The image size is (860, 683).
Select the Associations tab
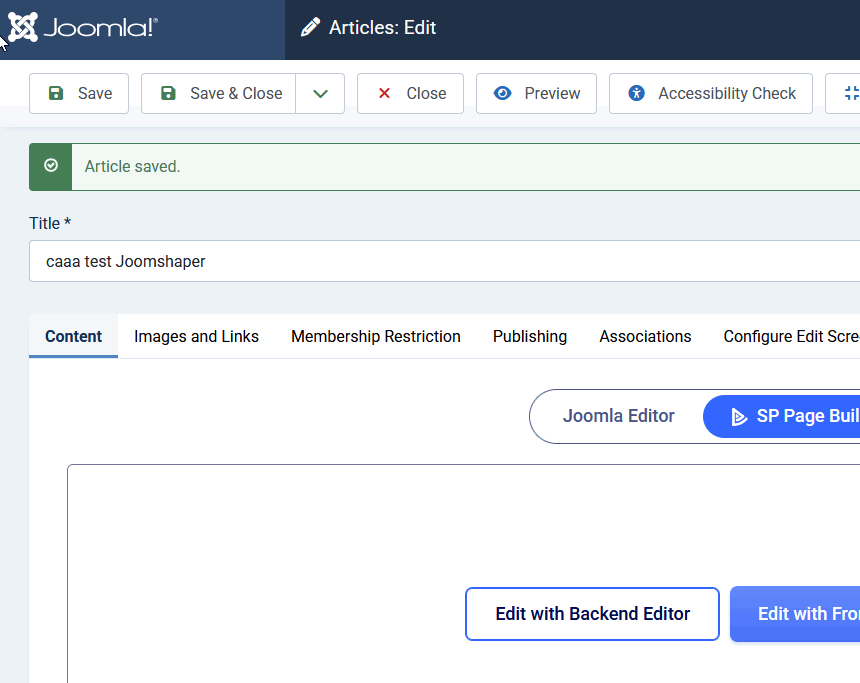(x=645, y=336)
